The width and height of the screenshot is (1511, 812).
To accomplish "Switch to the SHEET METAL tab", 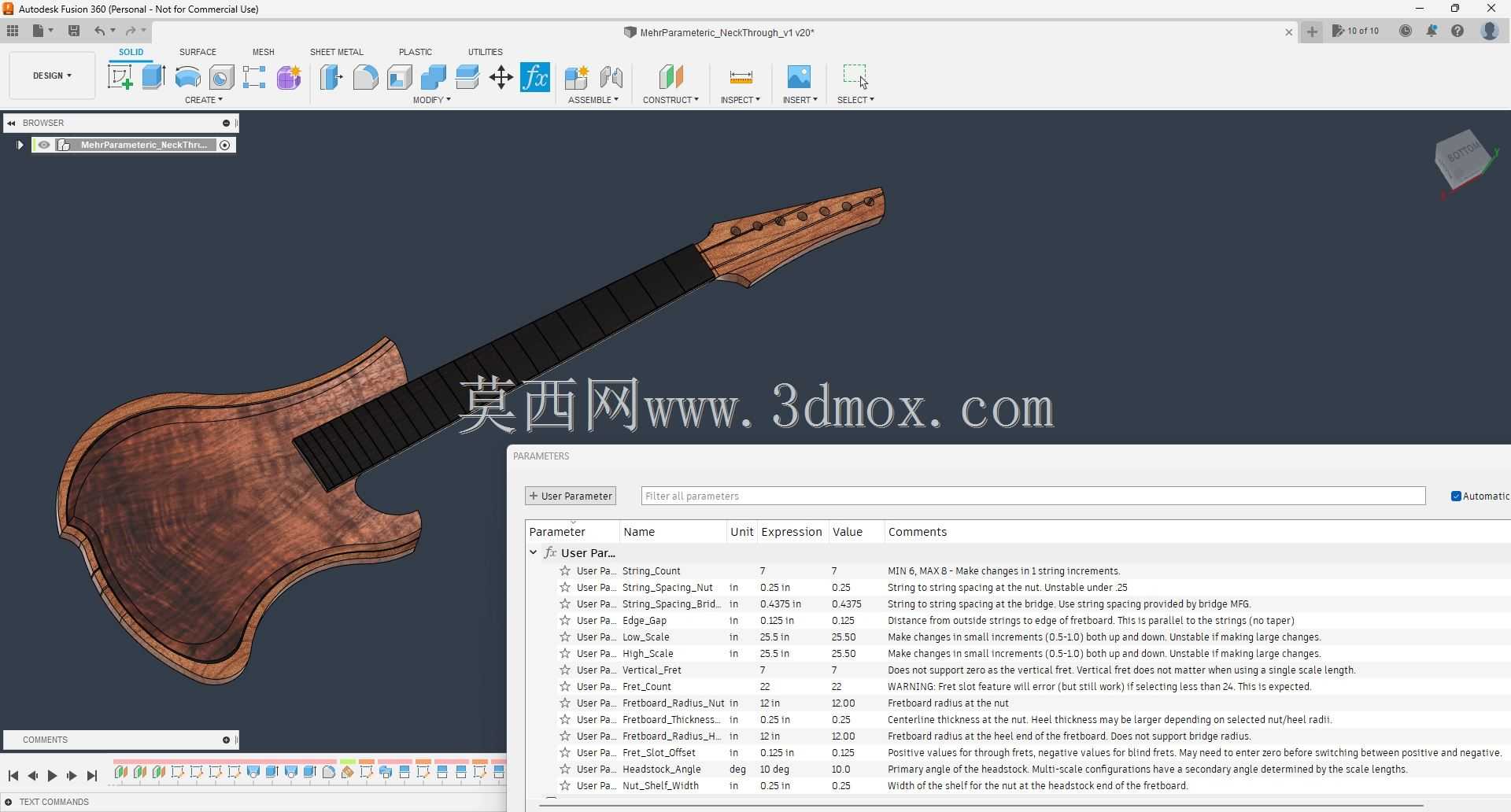I will [x=337, y=52].
